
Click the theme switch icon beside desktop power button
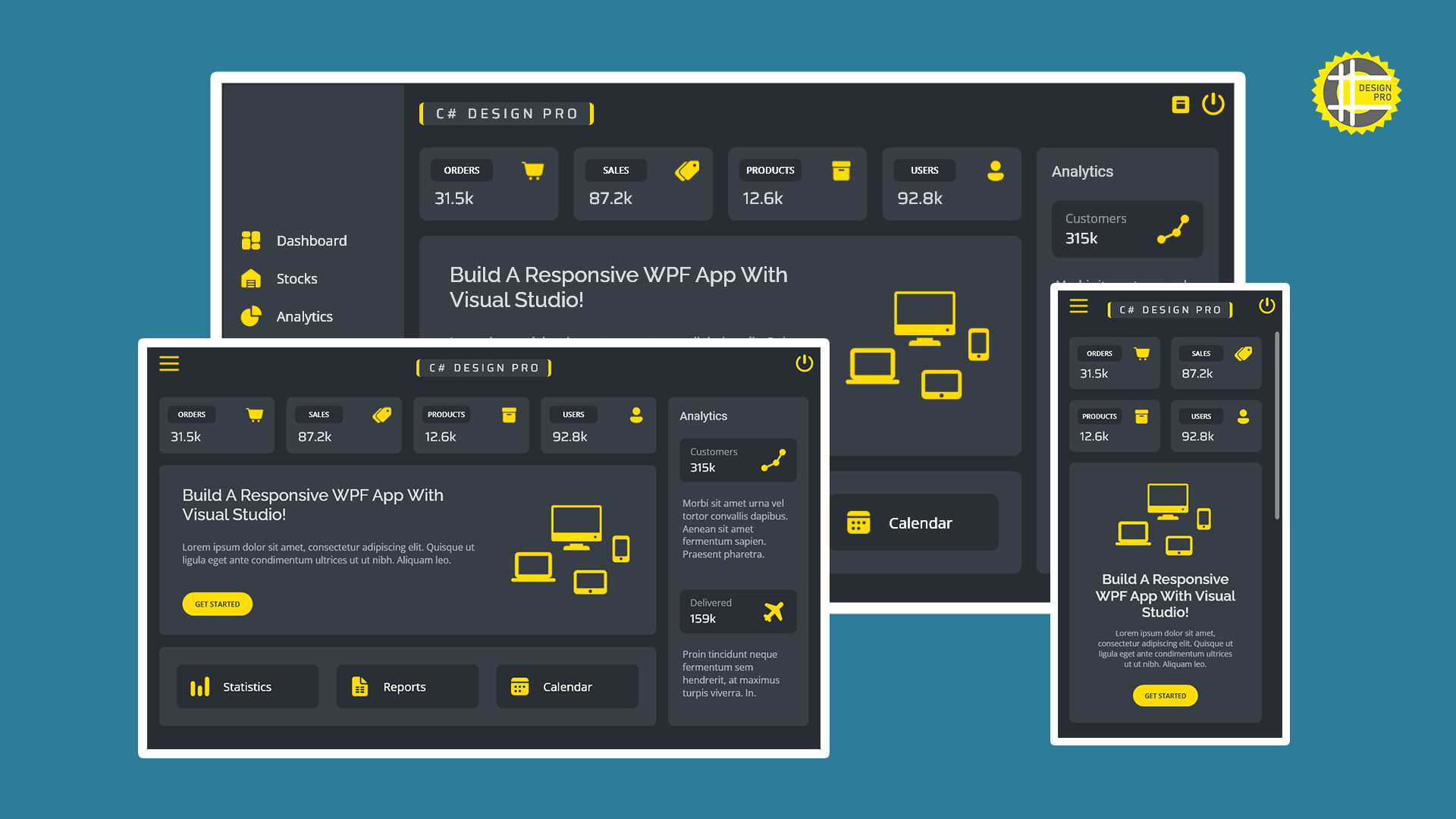pos(1181,105)
